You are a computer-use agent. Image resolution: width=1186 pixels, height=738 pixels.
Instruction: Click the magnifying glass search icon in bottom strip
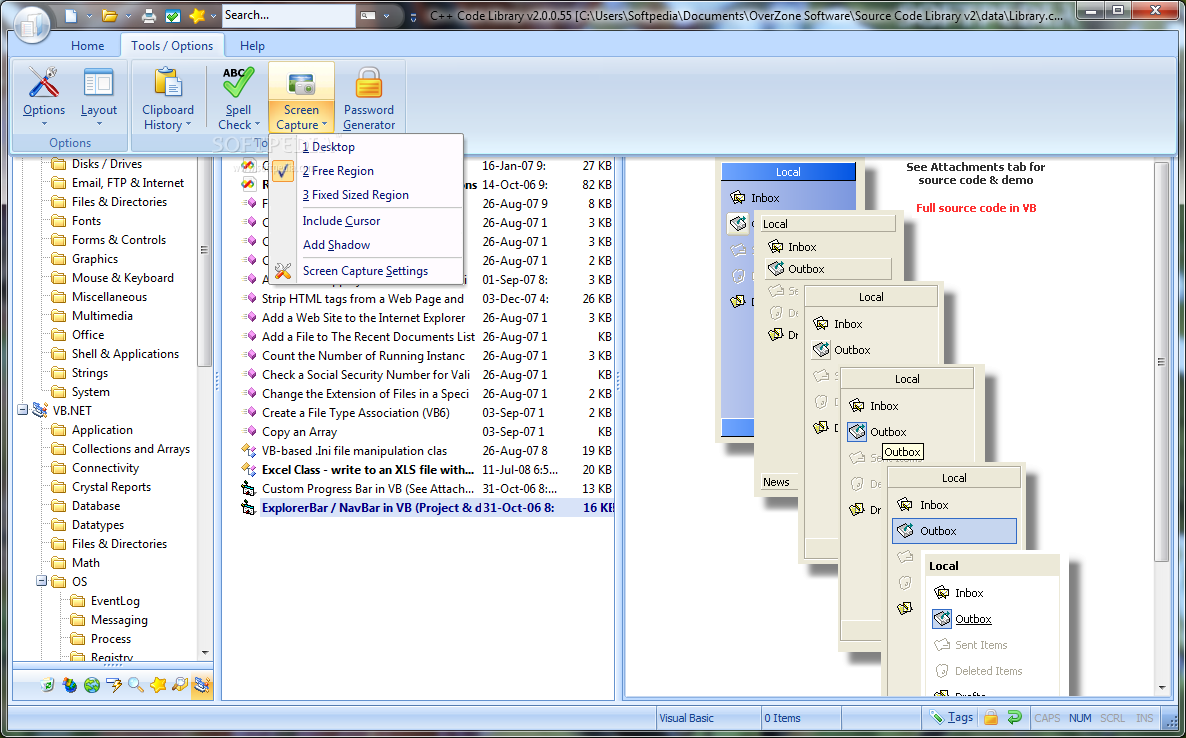point(135,685)
